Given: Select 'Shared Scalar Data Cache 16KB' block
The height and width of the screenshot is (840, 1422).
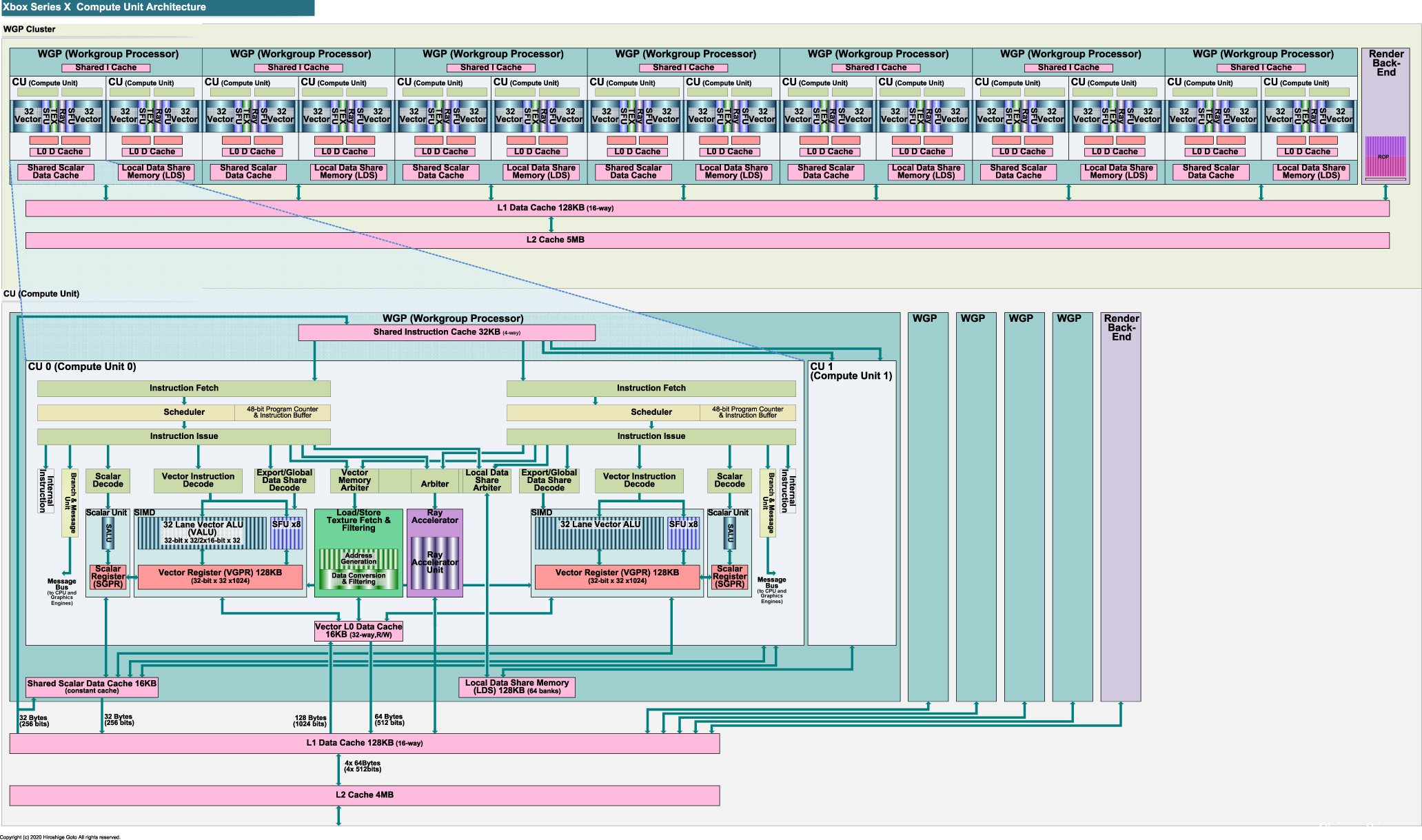Looking at the screenshot, I should [x=92, y=686].
